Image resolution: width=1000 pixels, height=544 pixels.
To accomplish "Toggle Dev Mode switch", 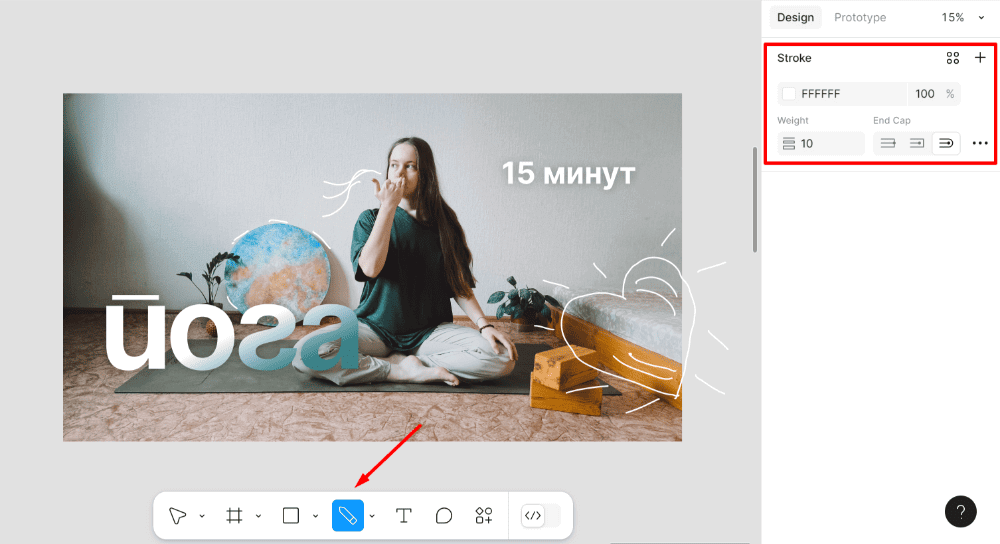I will pos(541,515).
